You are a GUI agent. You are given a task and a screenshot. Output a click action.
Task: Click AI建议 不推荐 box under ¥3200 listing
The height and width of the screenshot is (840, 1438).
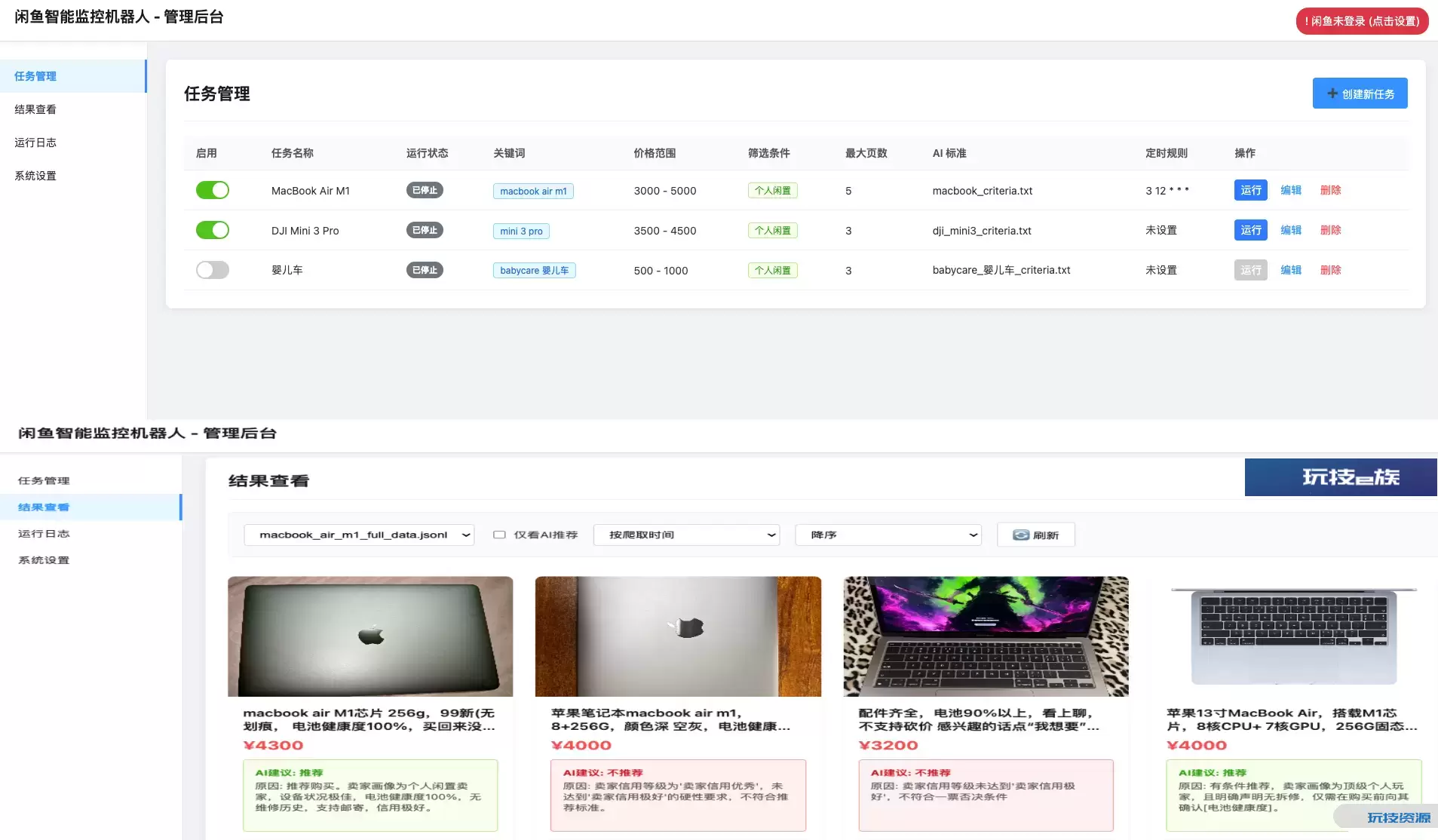986,795
